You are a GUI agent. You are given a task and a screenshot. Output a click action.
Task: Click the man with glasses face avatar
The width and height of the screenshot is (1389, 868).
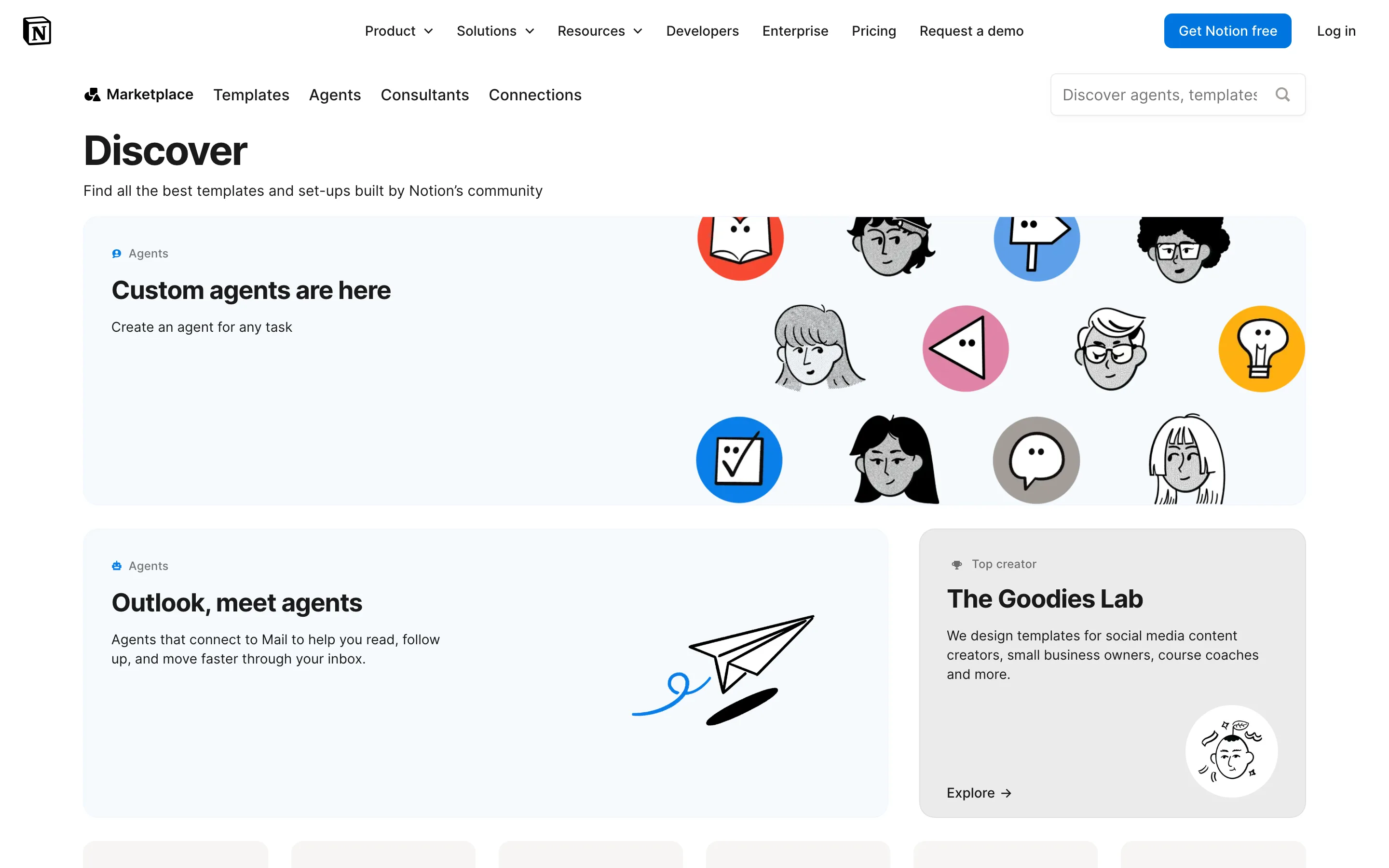coord(1111,349)
